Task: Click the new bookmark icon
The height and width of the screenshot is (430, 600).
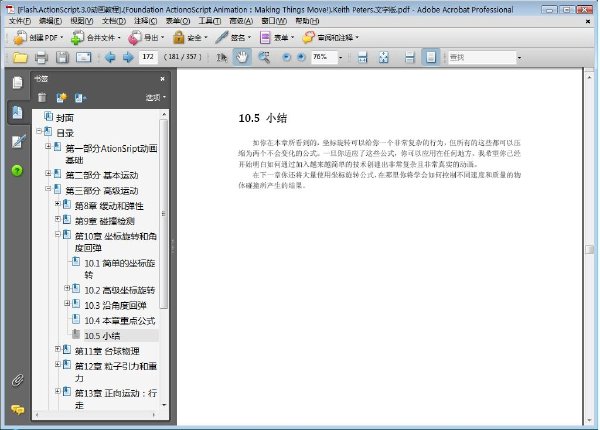Action: coord(61,98)
